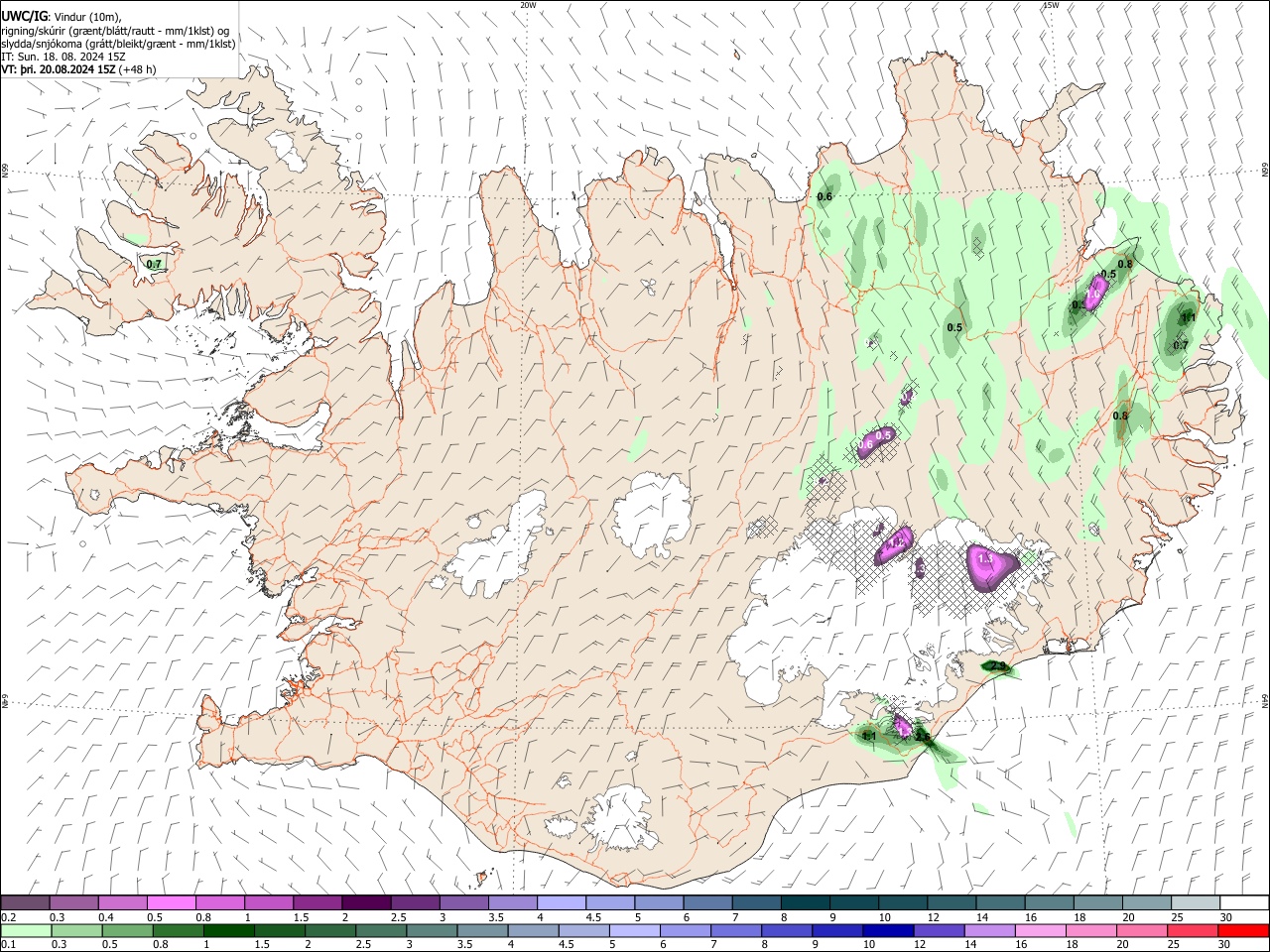Click the 'VT: þri. 20.08.2024 15Z (+48 h)' line

(x=78, y=69)
